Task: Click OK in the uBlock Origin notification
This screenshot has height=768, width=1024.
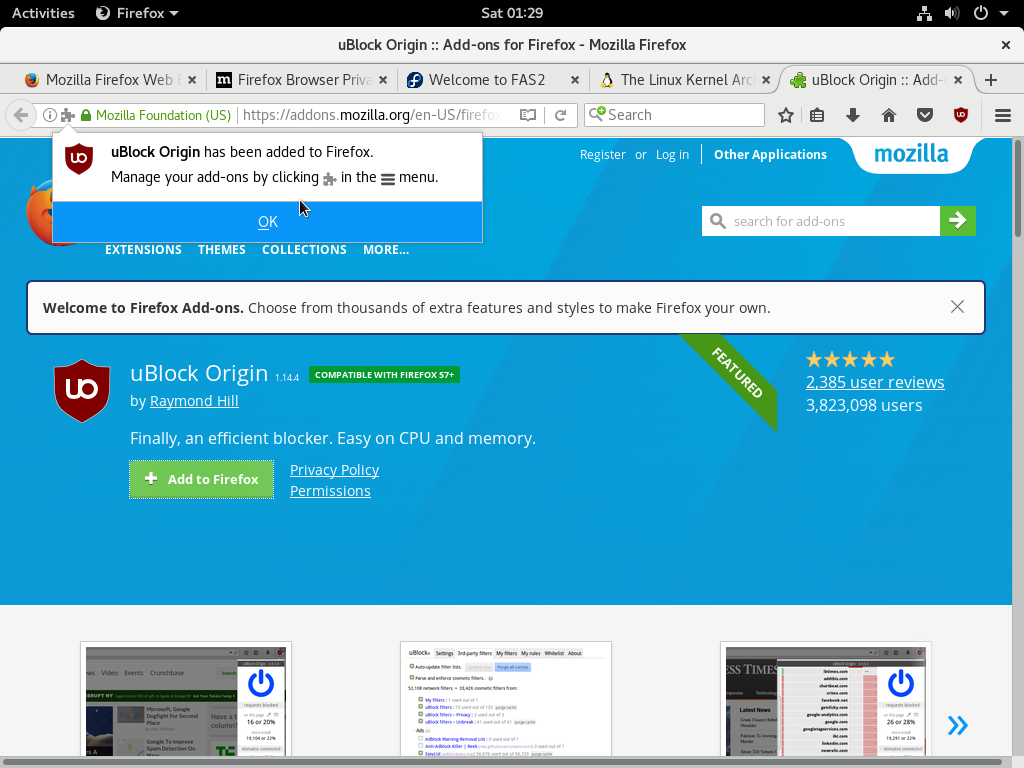Action: tap(268, 222)
